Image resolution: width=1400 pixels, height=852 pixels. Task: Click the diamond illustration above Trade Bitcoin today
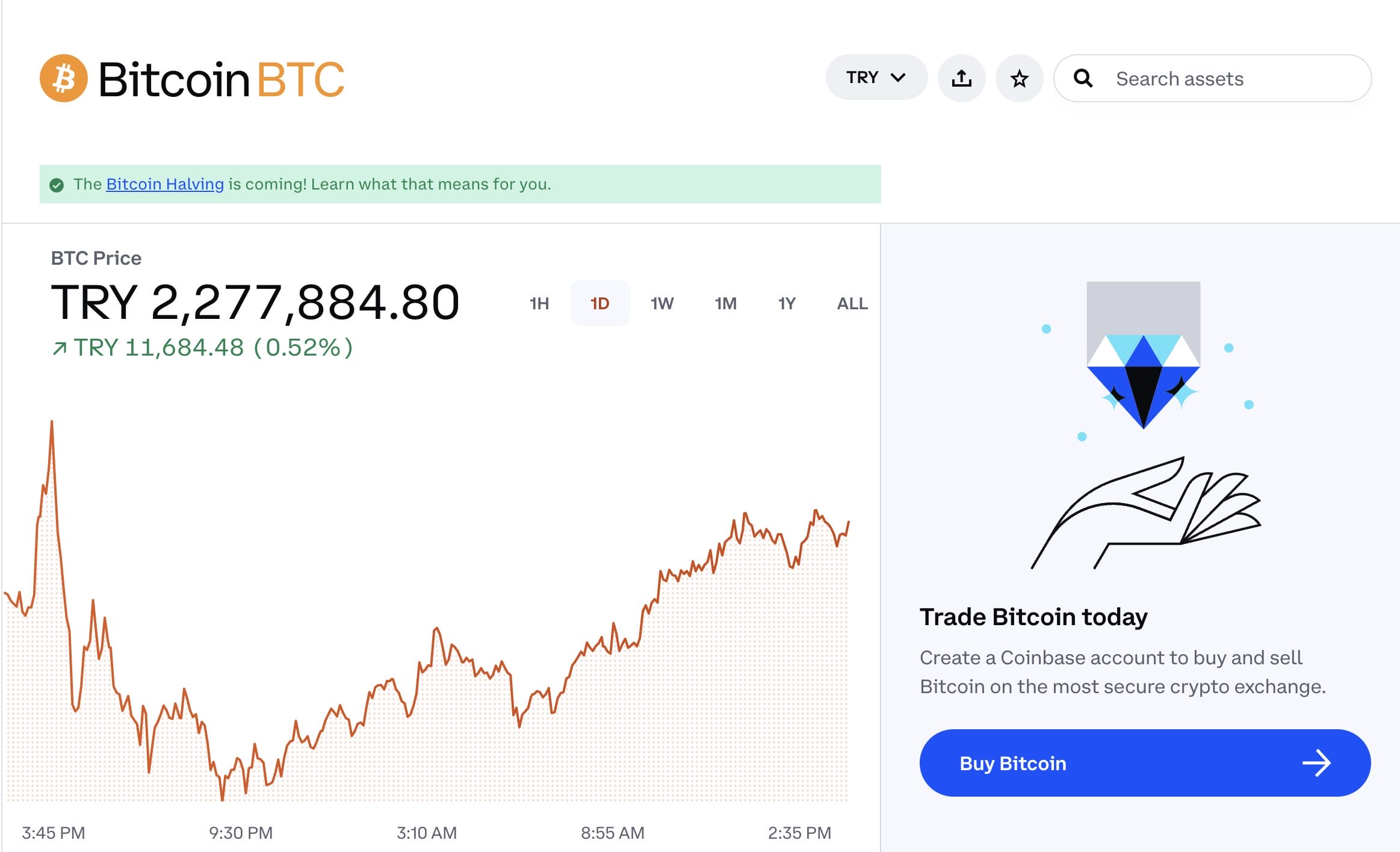(x=1144, y=367)
